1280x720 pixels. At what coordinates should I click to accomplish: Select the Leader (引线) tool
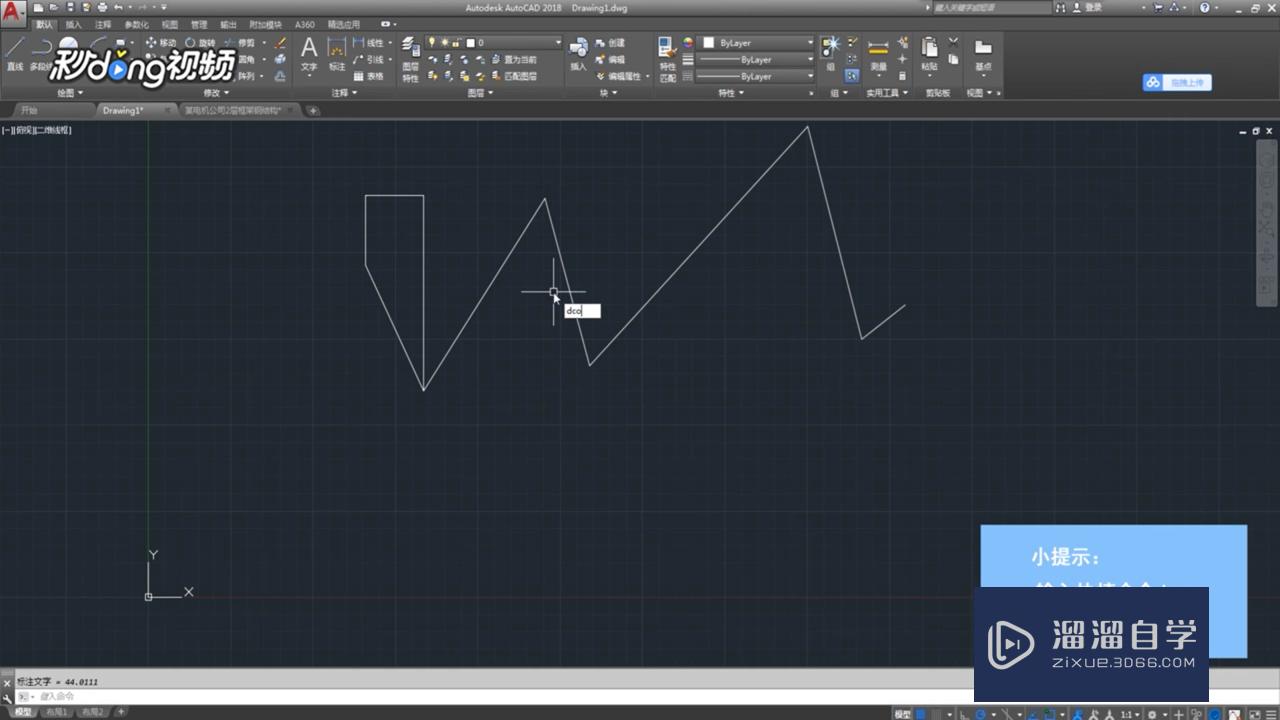point(369,59)
